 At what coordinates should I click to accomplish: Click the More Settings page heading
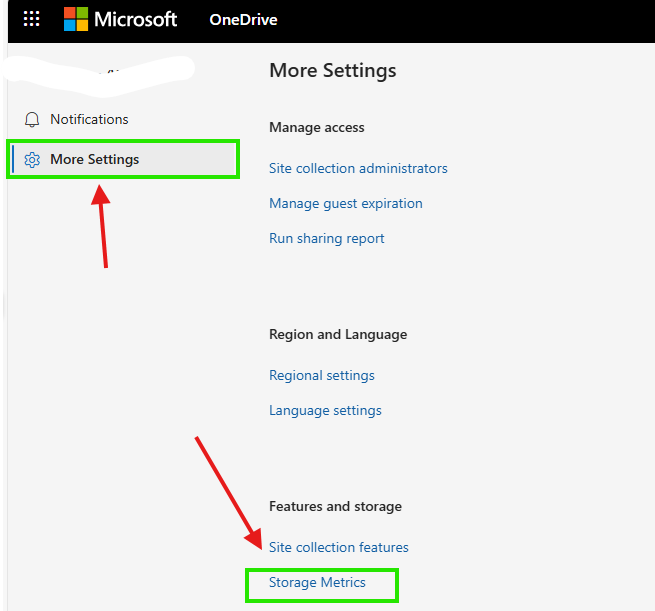pos(333,71)
